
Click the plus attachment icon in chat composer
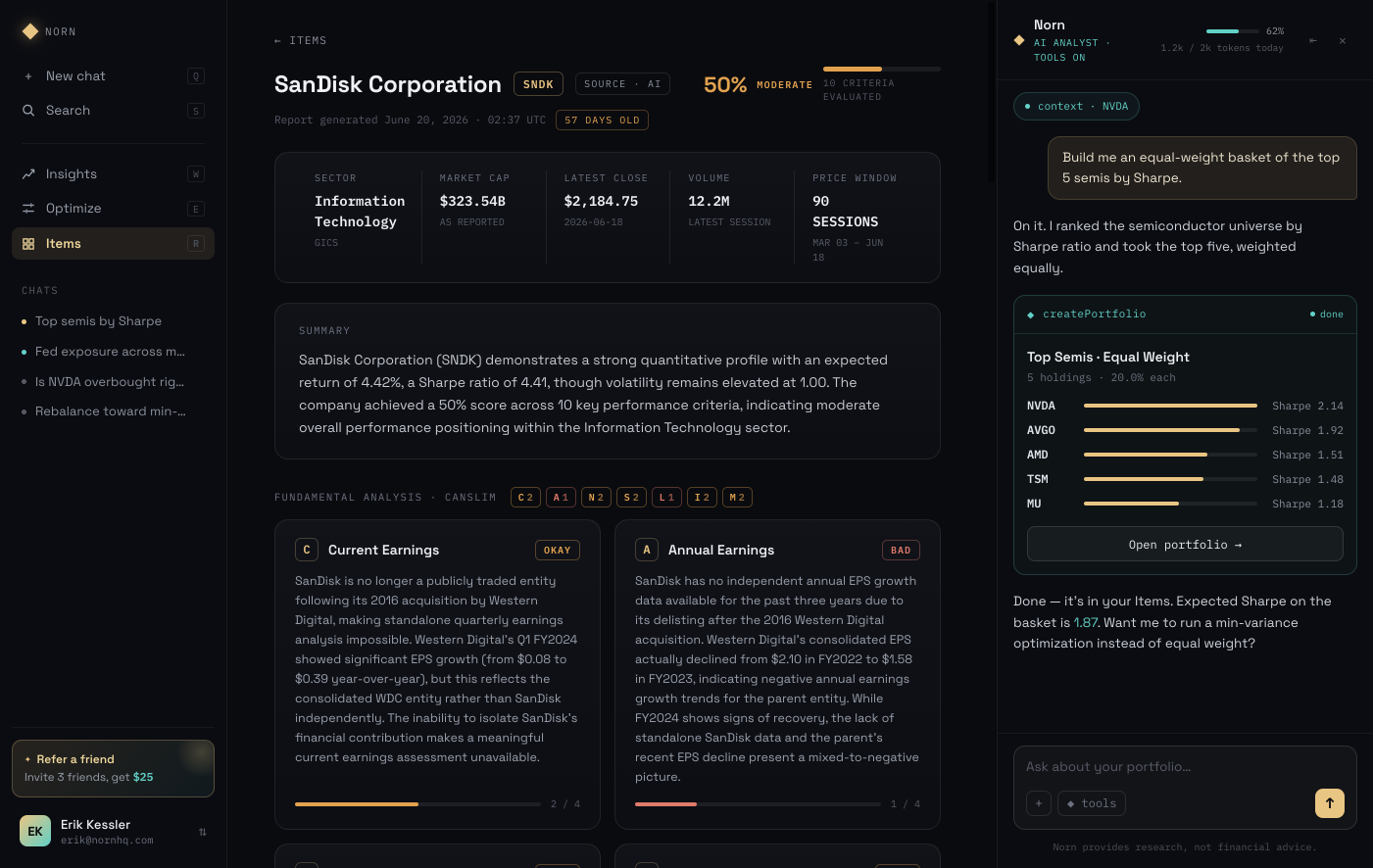point(1039,803)
